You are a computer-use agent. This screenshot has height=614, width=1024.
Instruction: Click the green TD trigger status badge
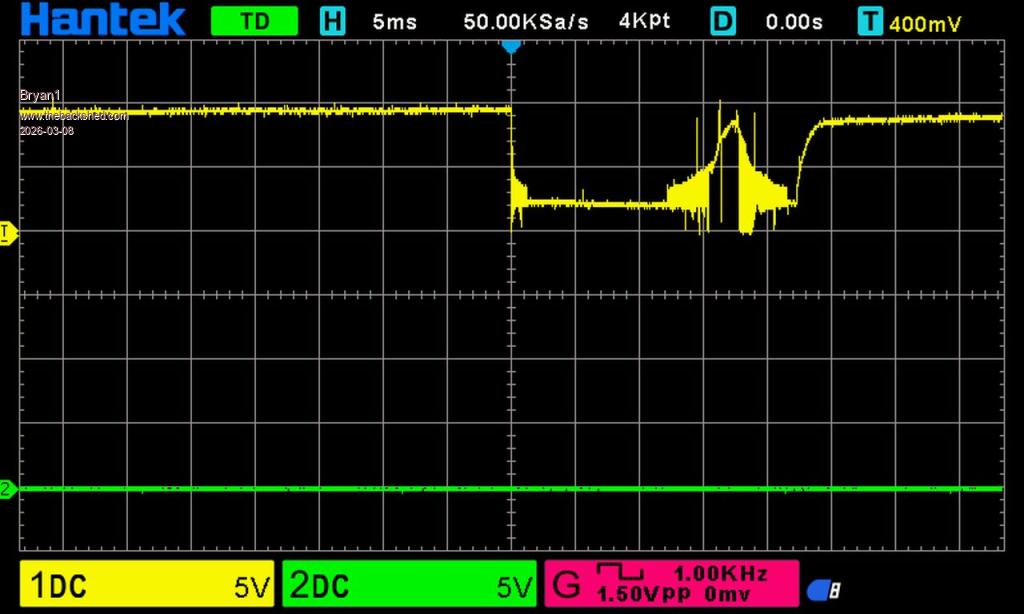(255, 21)
